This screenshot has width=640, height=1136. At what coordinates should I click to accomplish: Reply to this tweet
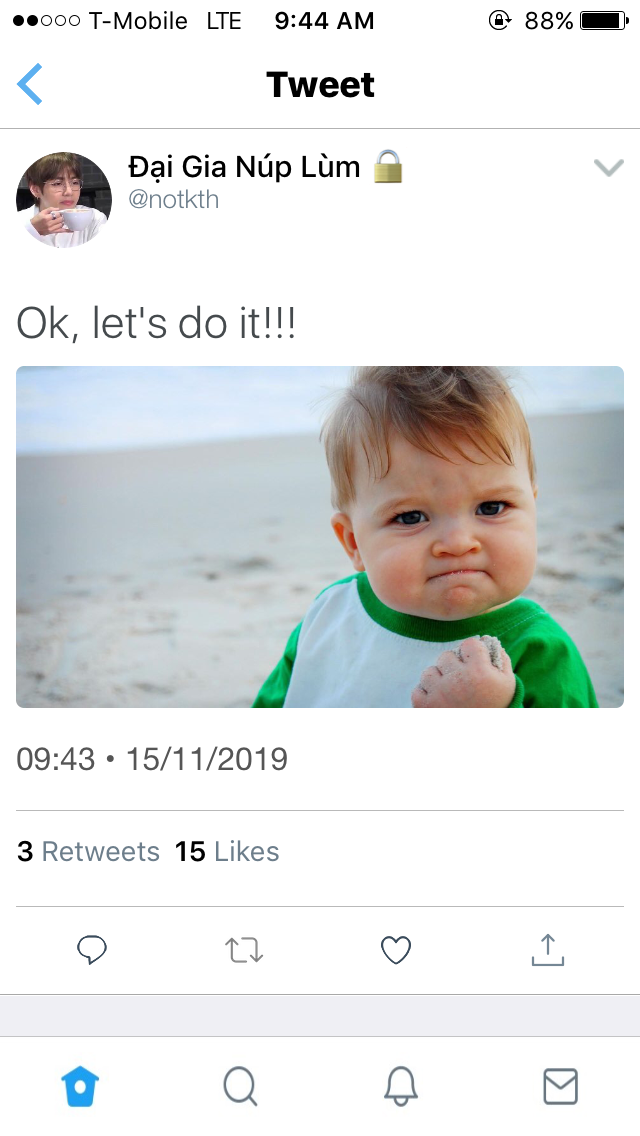[92, 949]
